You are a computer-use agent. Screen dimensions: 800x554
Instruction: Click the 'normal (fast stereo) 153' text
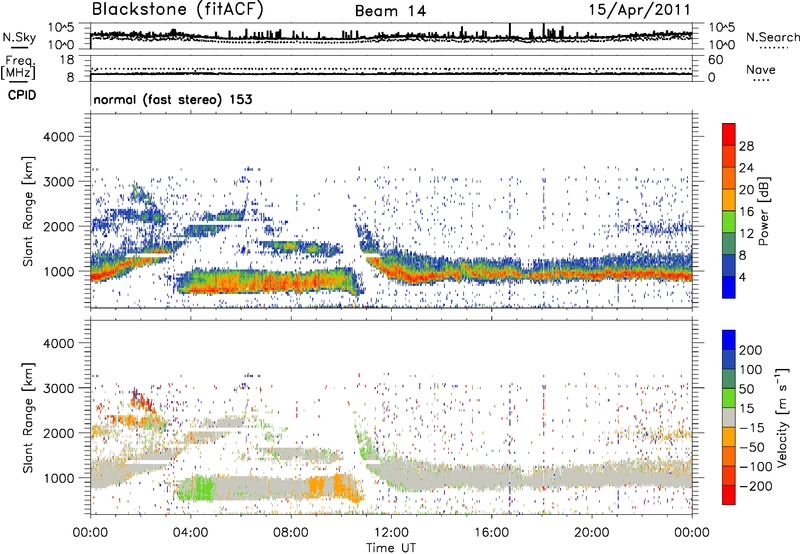[173, 99]
